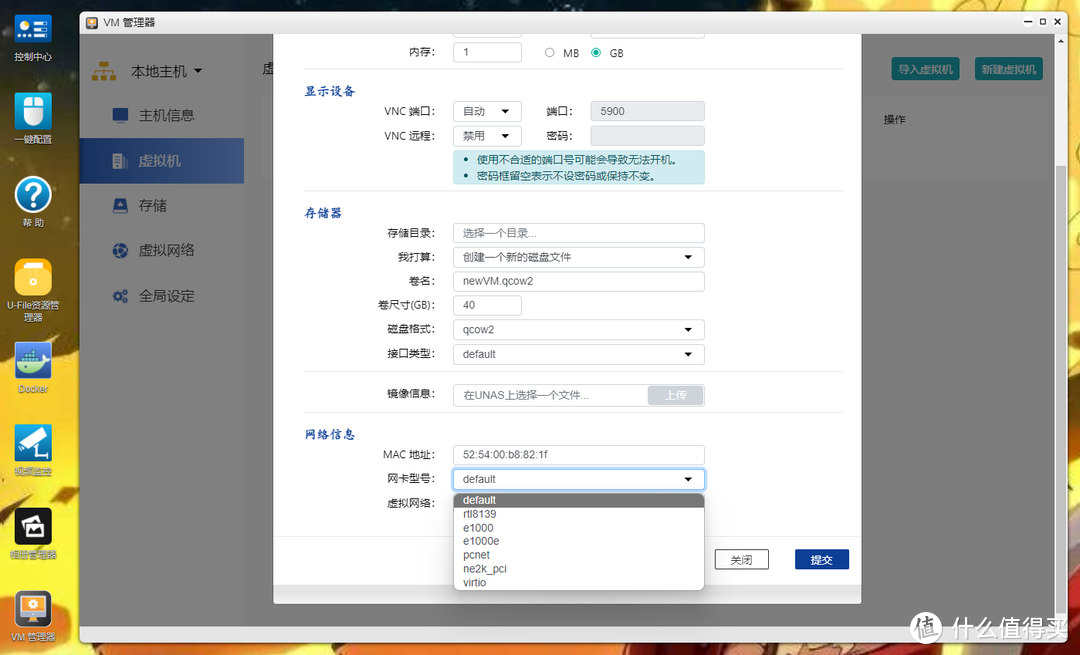
Task: Edit the MAC address input field
Action: [x=578, y=454]
